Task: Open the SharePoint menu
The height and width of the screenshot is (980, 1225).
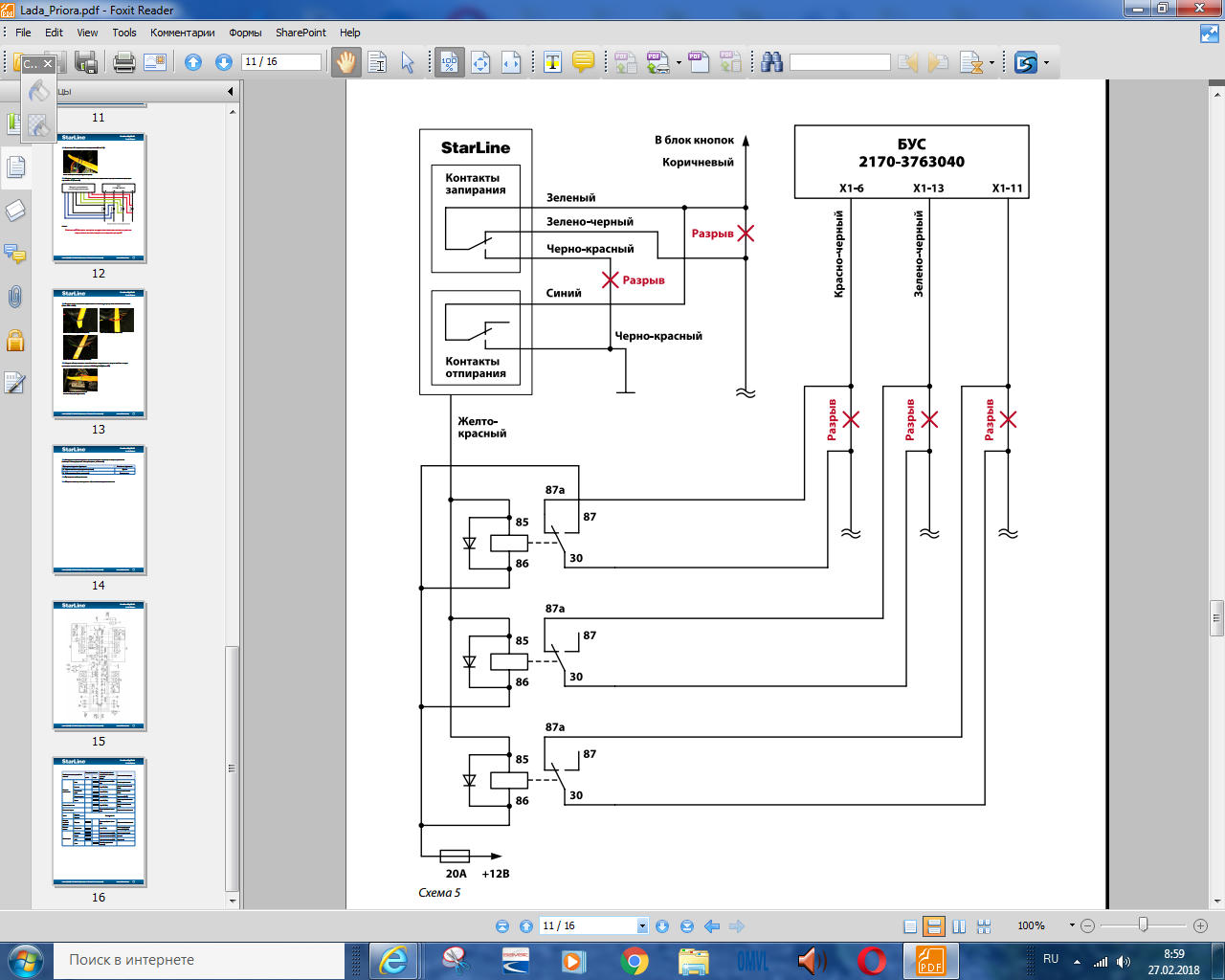Action: point(301,33)
